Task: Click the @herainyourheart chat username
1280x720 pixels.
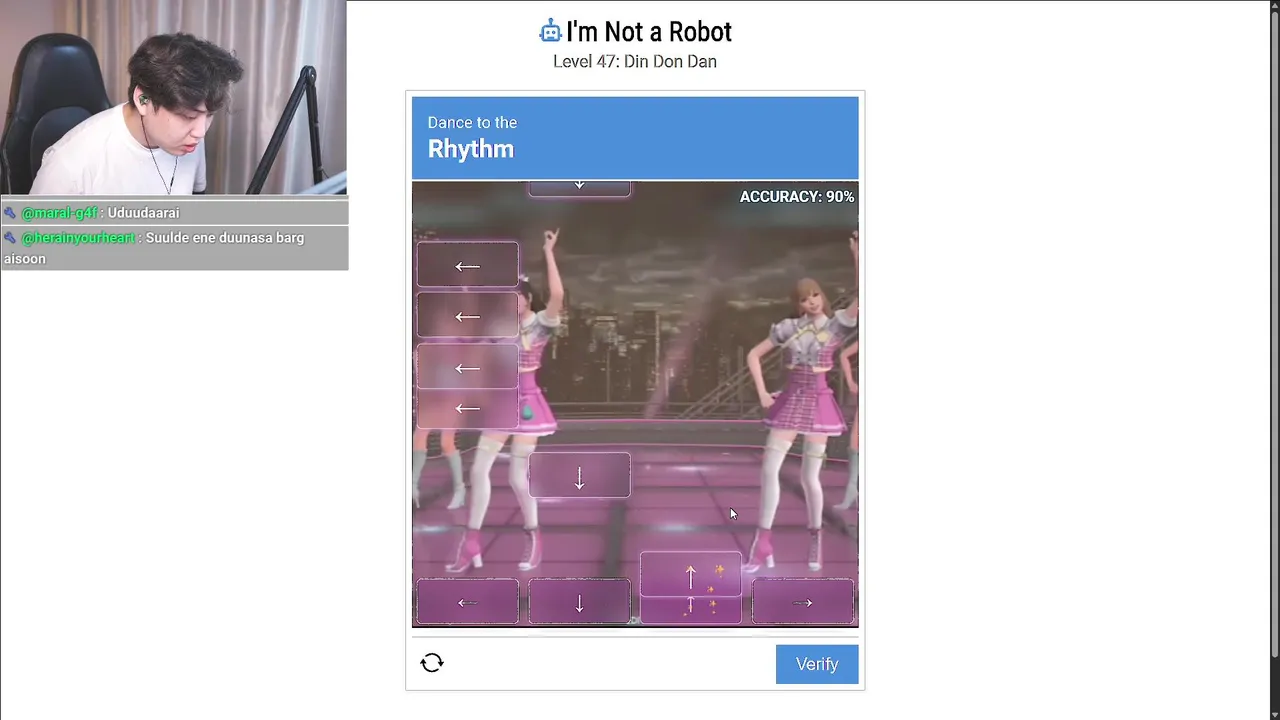Action: coord(78,238)
